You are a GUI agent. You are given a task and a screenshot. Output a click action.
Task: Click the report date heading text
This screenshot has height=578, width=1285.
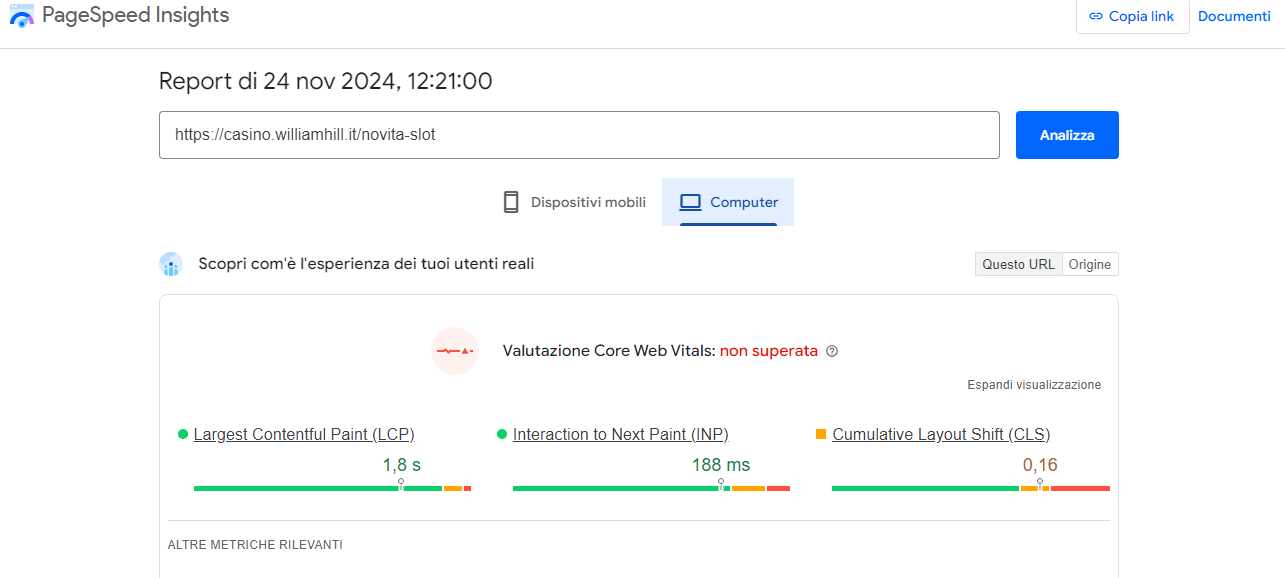pyautogui.click(x=326, y=81)
